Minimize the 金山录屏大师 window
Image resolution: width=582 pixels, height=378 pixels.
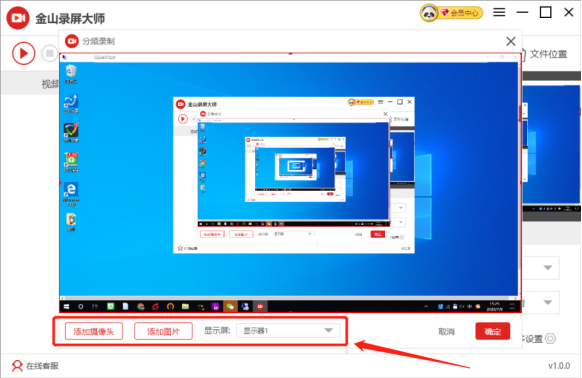tap(522, 12)
